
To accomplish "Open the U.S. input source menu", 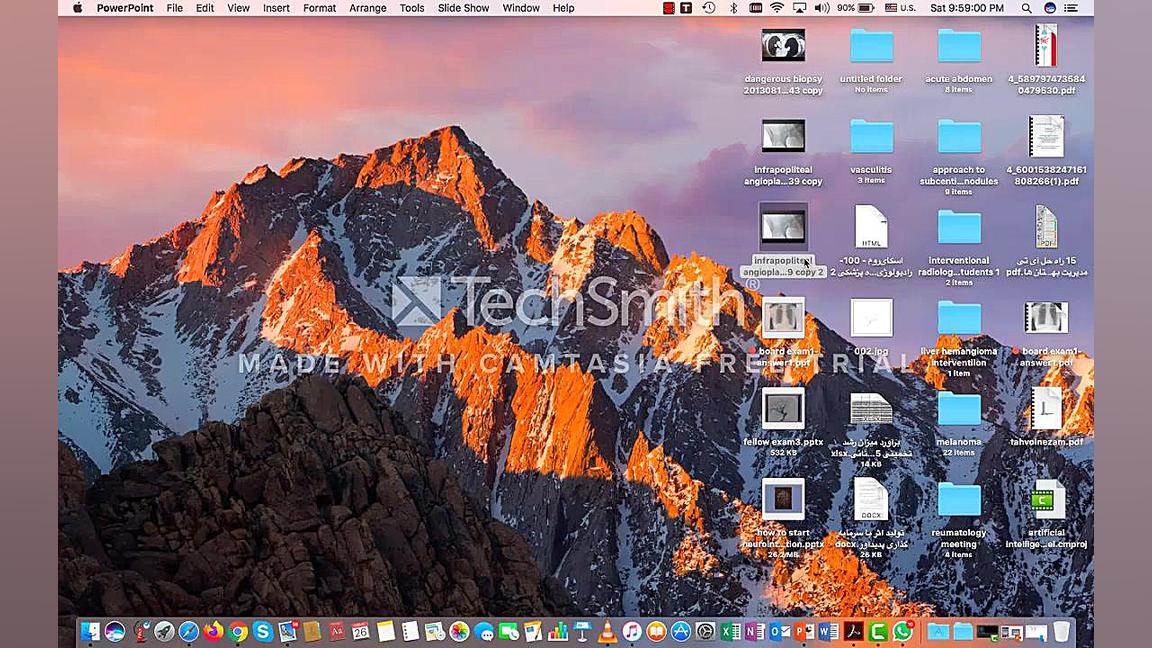I will pyautogui.click(x=900, y=8).
